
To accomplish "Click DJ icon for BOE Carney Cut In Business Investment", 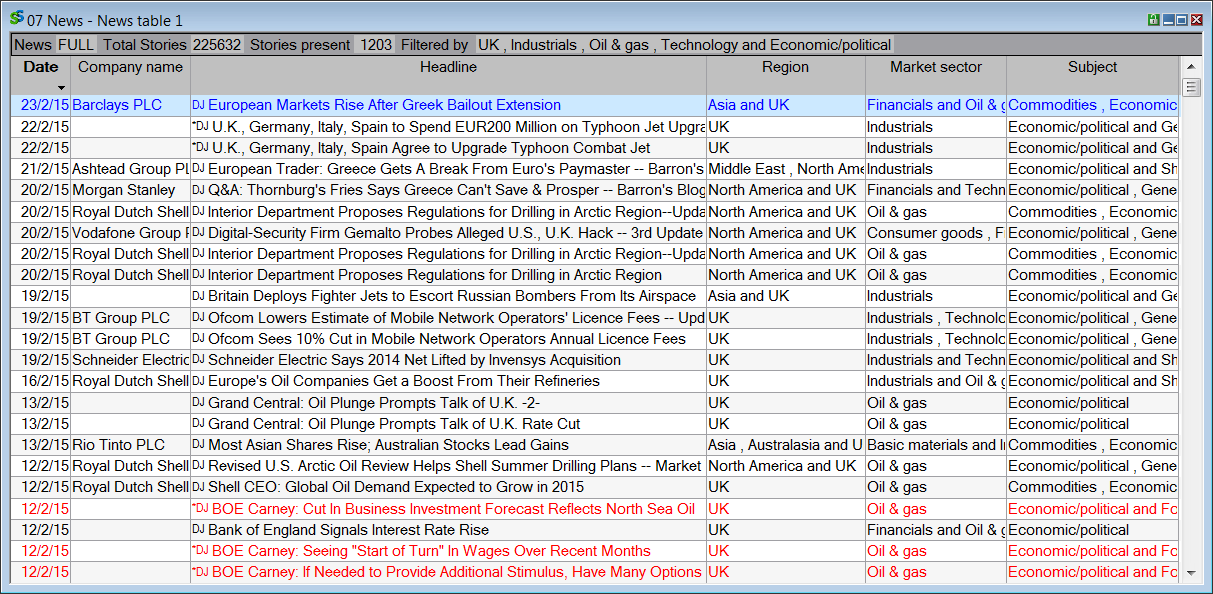I will click(198, 508).
